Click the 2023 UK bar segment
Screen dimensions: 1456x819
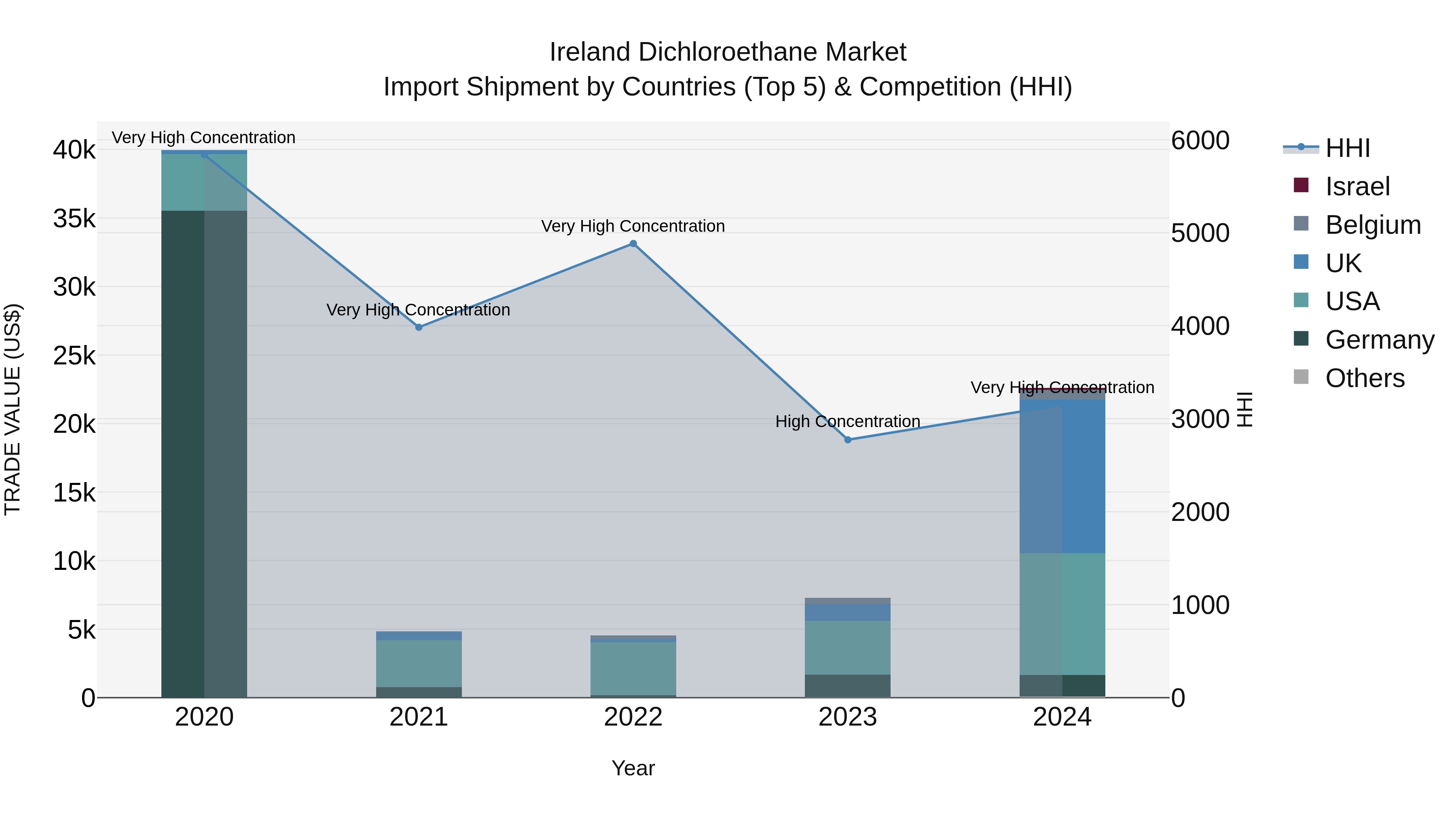click(848, 612)
